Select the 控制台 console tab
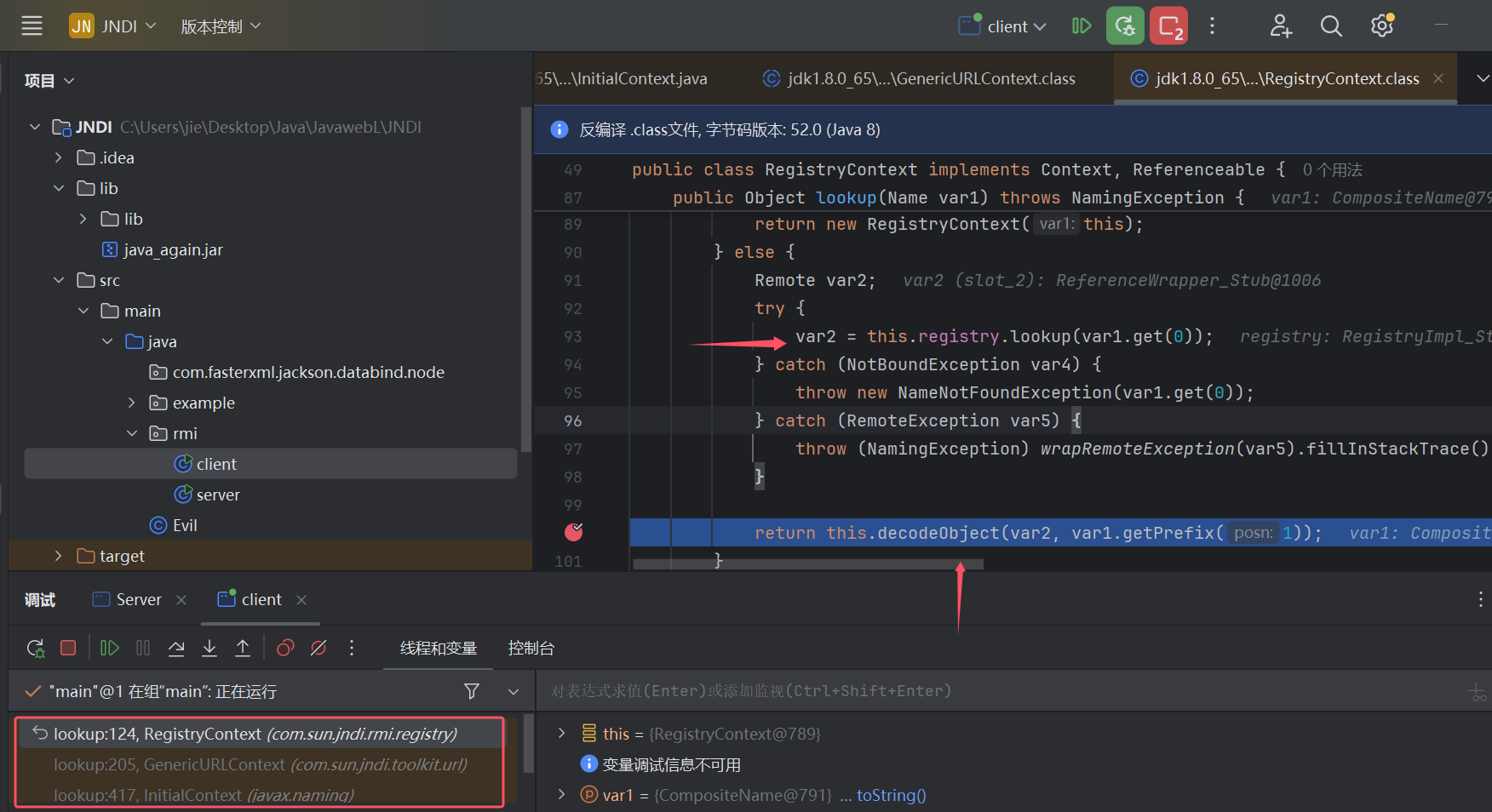The image size is (1492, 812). tap(531, 649)
